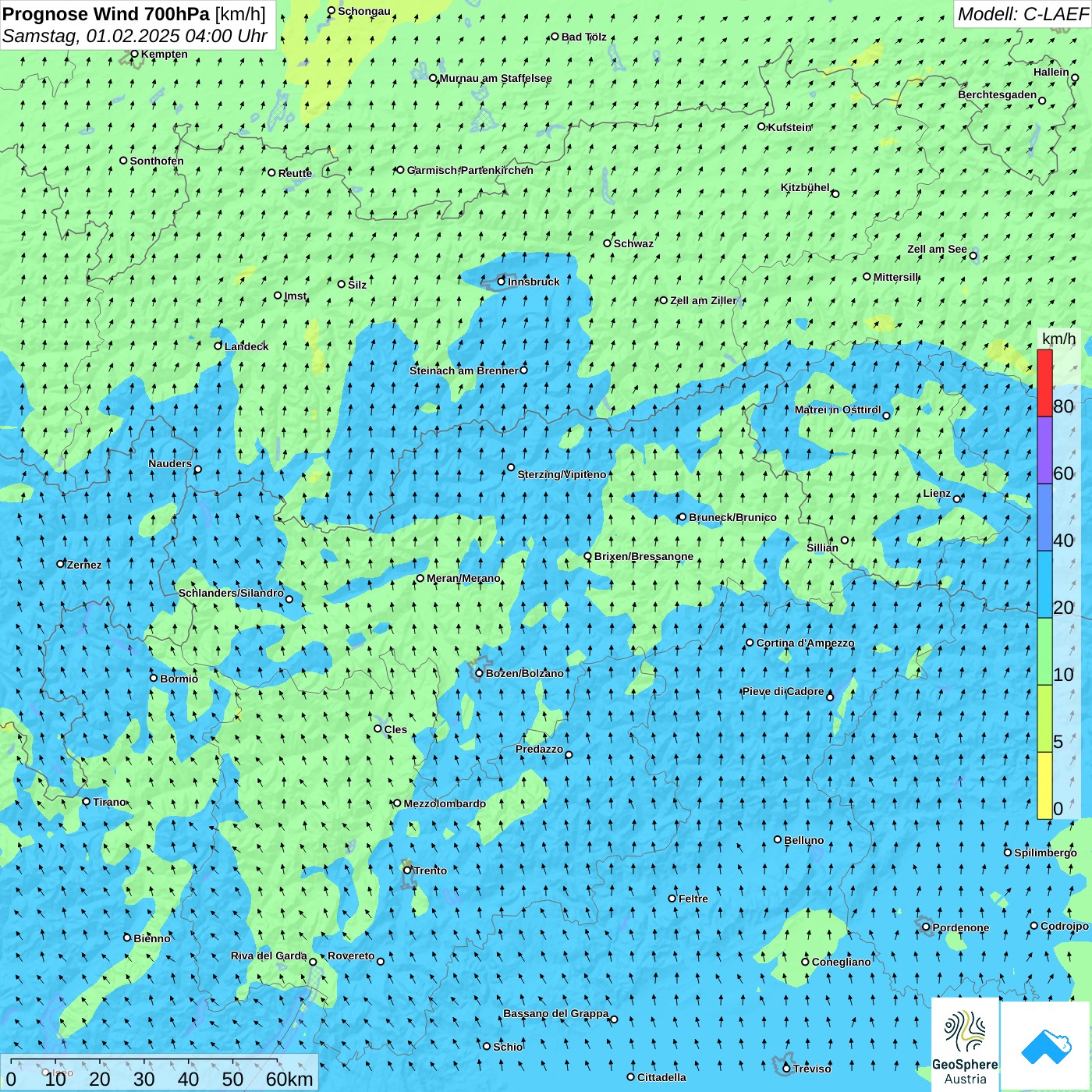Click the 'Modell: C-LAEF' label
Screen dimensions: 1092x1092
[x=1023, y=14]
